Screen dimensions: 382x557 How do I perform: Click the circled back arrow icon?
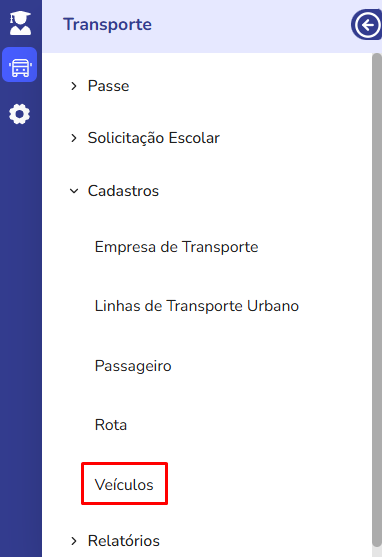click(x=367, y=25)
